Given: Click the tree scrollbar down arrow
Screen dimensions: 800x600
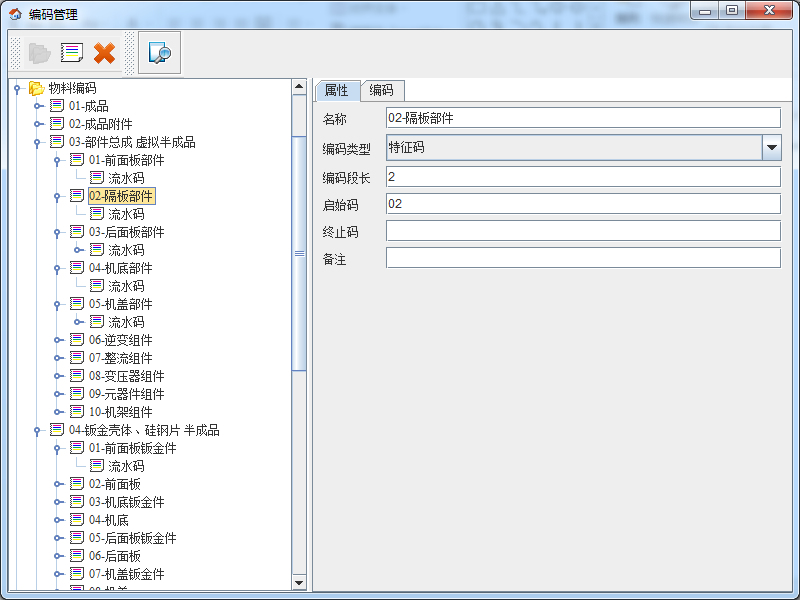Looking at the screenshot, I should [x=299, y=583].
